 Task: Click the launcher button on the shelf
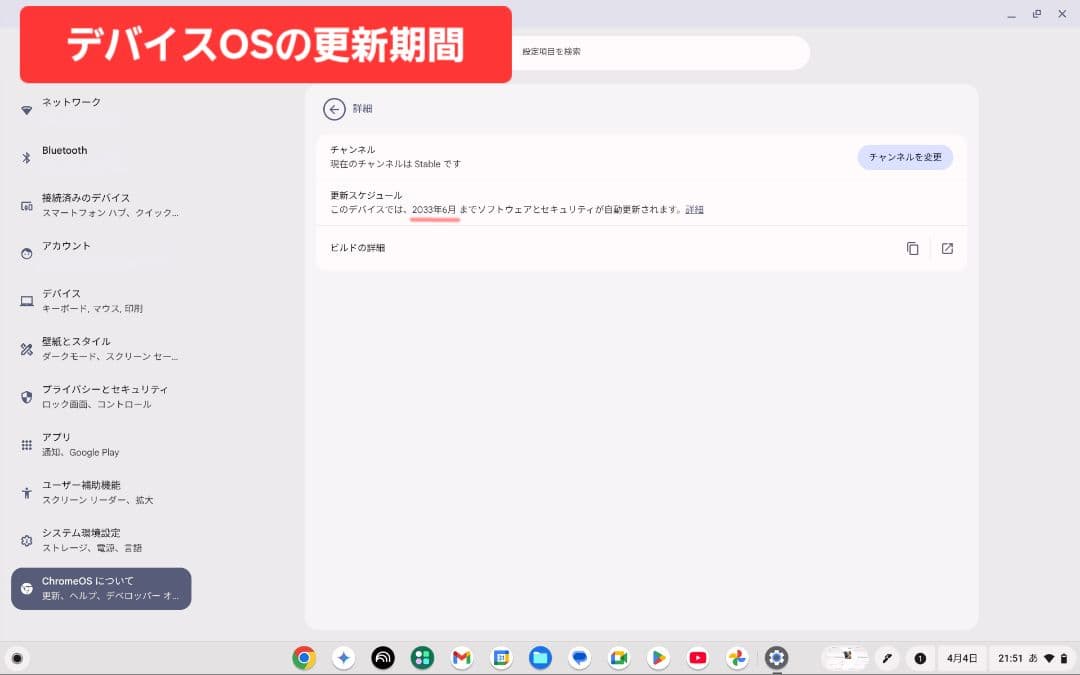pos(16,658)
